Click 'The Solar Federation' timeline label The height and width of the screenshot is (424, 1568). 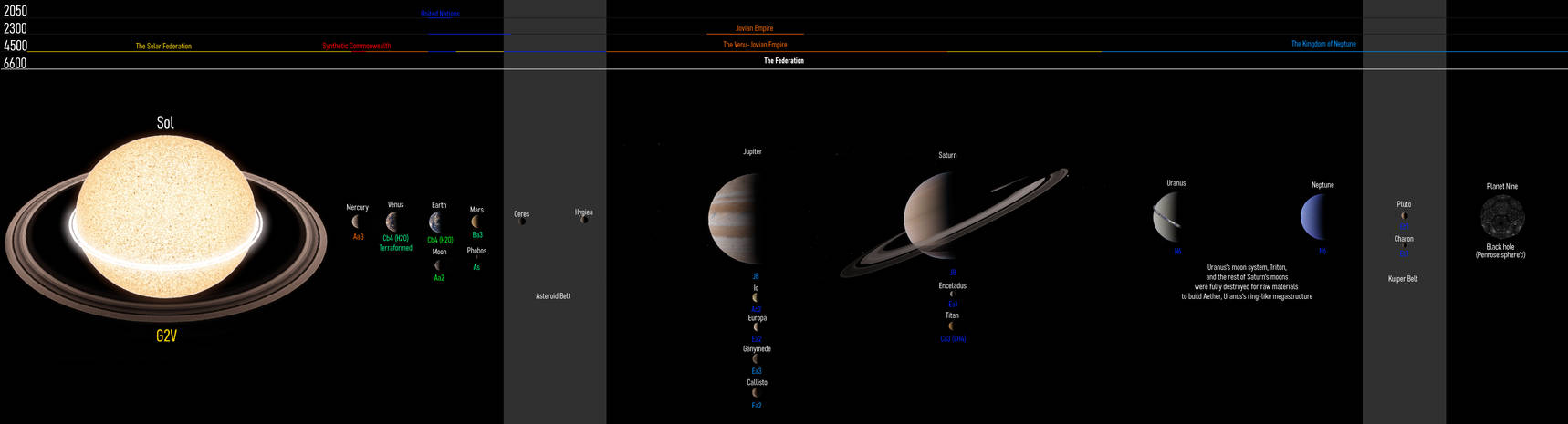pyautogui.click(x=163, y=46)
